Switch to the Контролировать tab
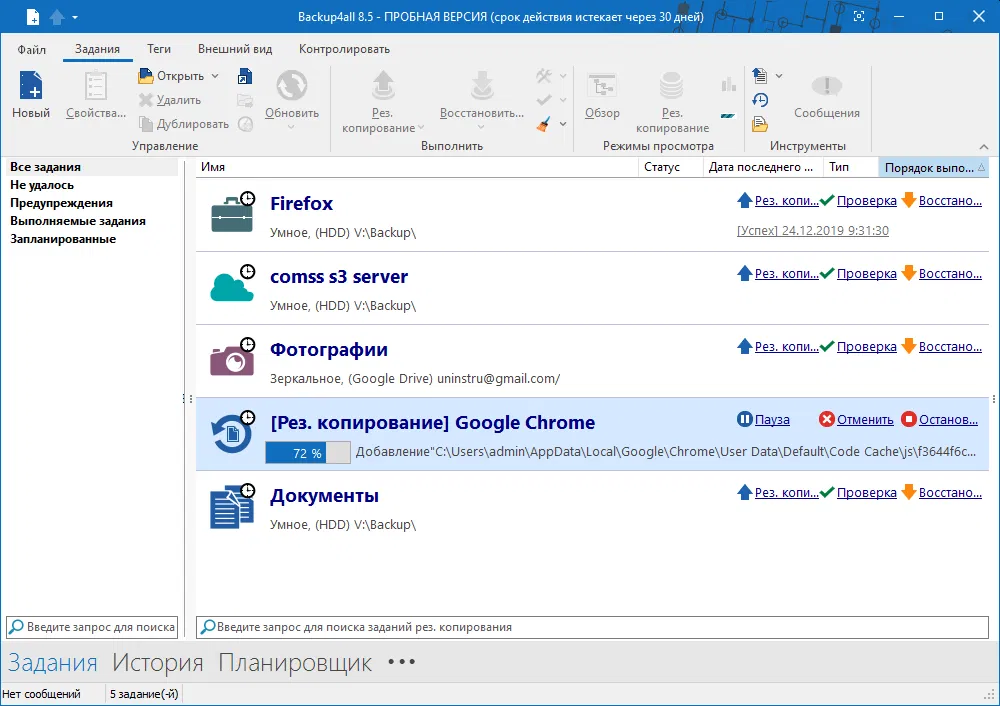The width and height of the screenshot is (1000, 706). coord(344,49)
